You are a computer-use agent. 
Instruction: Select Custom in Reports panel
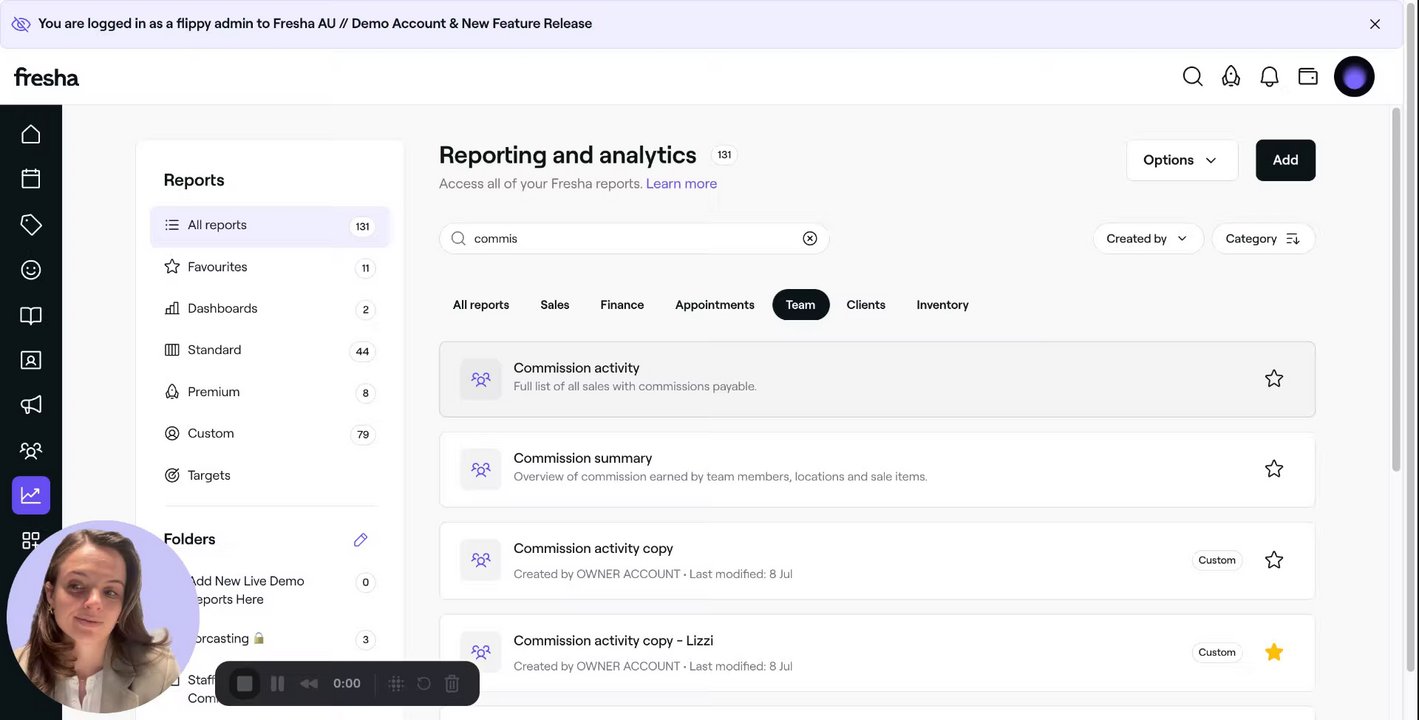tap(270, 434)
